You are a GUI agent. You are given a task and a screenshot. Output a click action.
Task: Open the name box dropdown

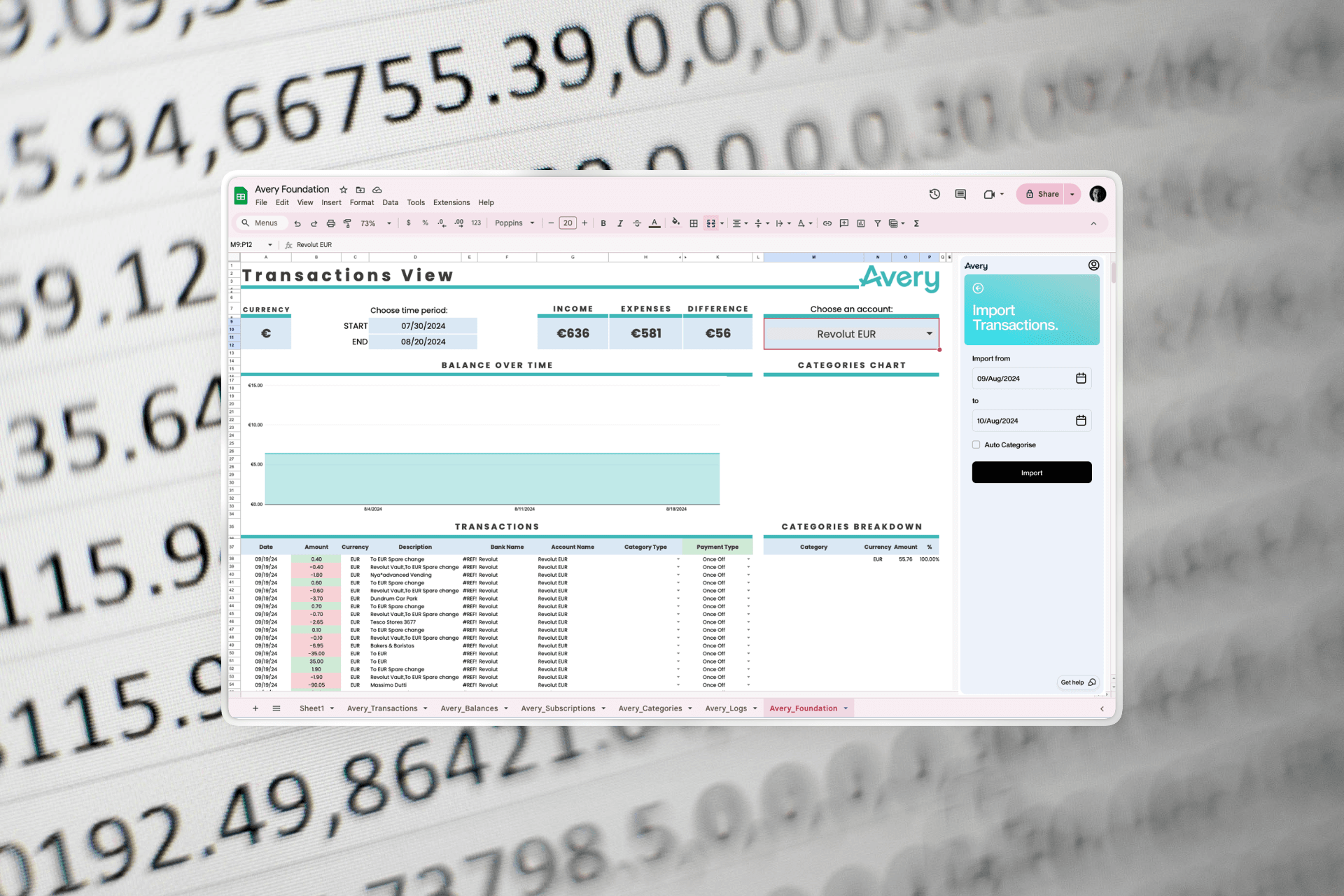(x=270, y=245)
